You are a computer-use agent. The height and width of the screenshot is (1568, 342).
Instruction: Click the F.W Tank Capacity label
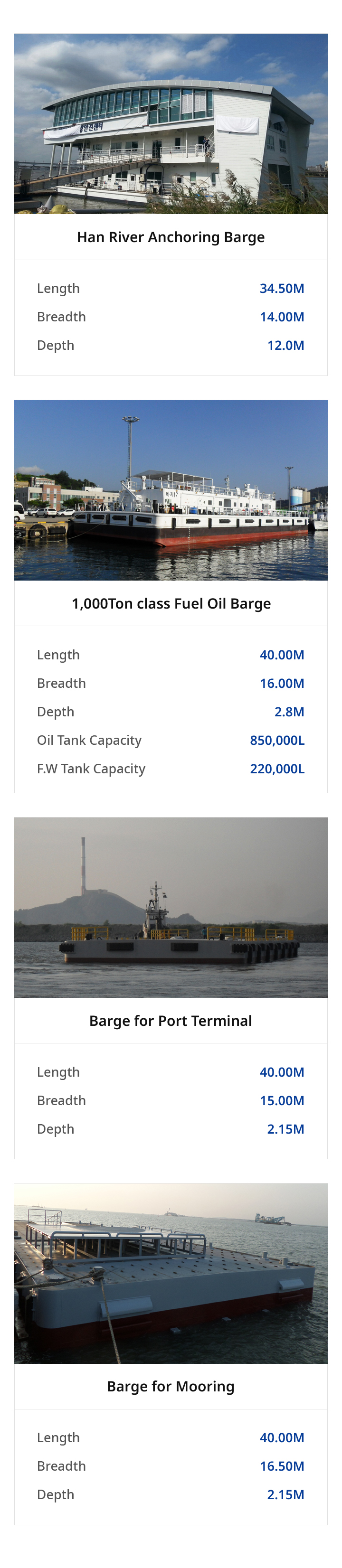(91, 769)
